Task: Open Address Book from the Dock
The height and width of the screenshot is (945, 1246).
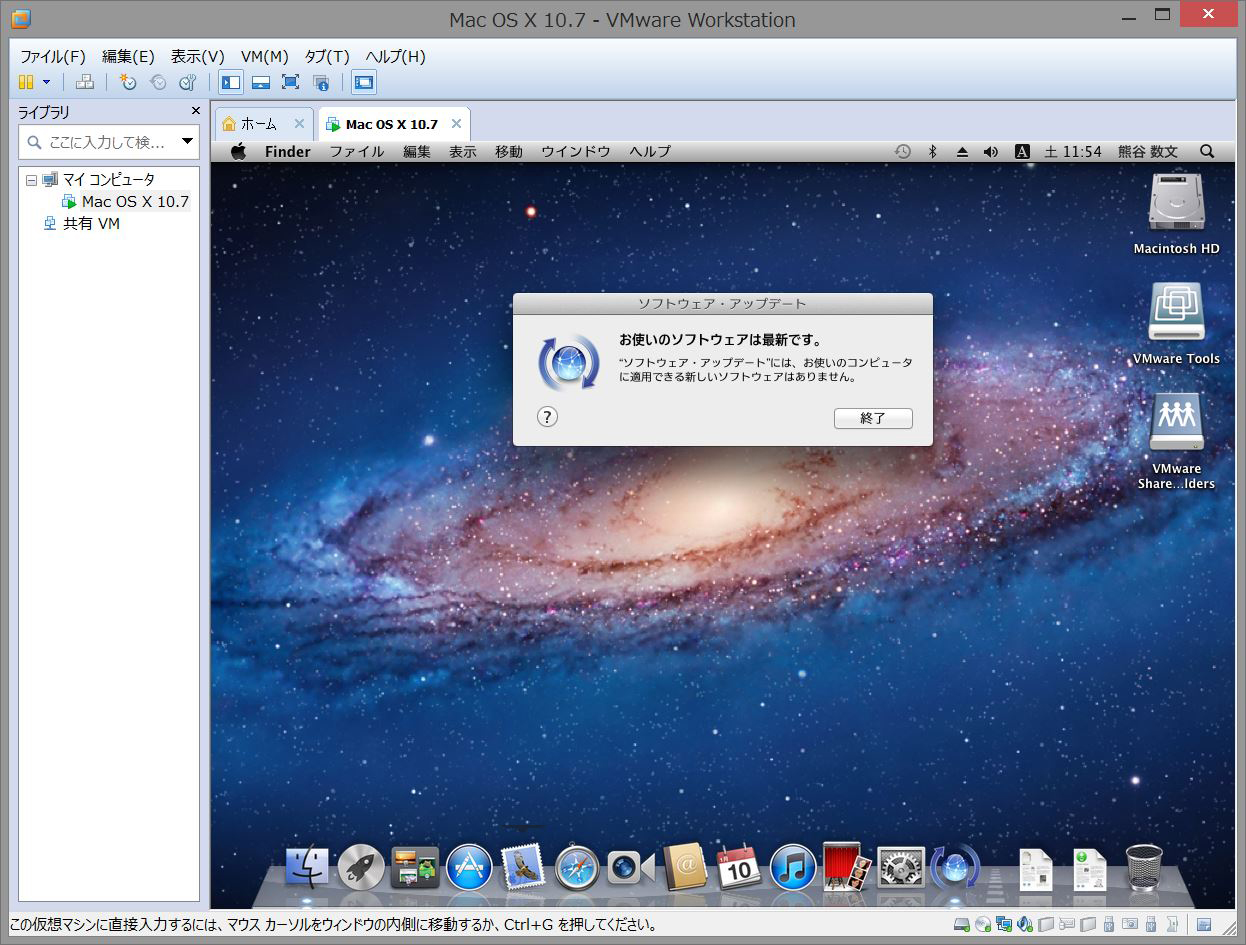Action: [685, 867]
